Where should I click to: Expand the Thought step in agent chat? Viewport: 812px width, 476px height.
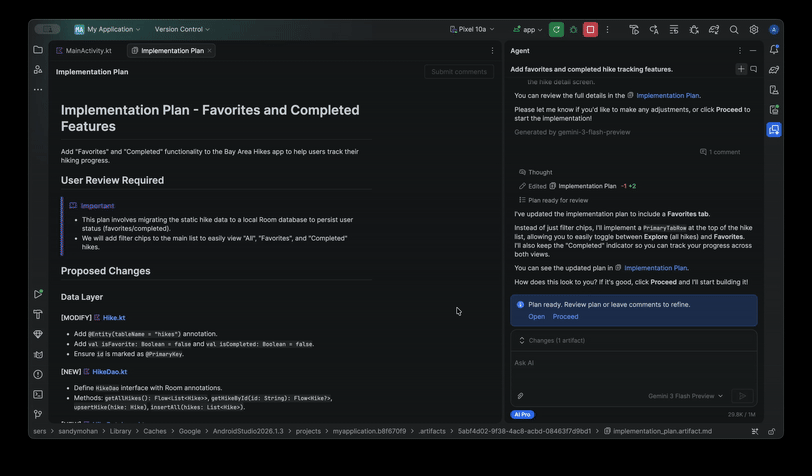[x=535, y=172]
